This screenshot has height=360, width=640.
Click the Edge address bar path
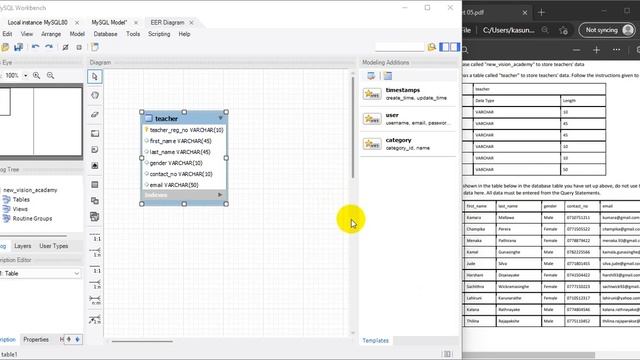coord(509,30)
